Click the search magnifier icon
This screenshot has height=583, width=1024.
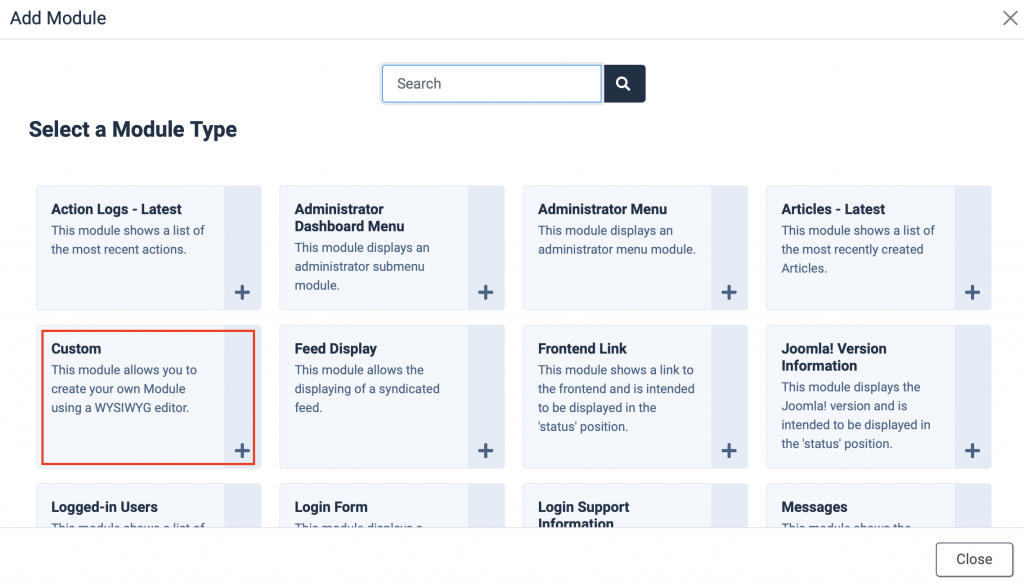(624, 83)
